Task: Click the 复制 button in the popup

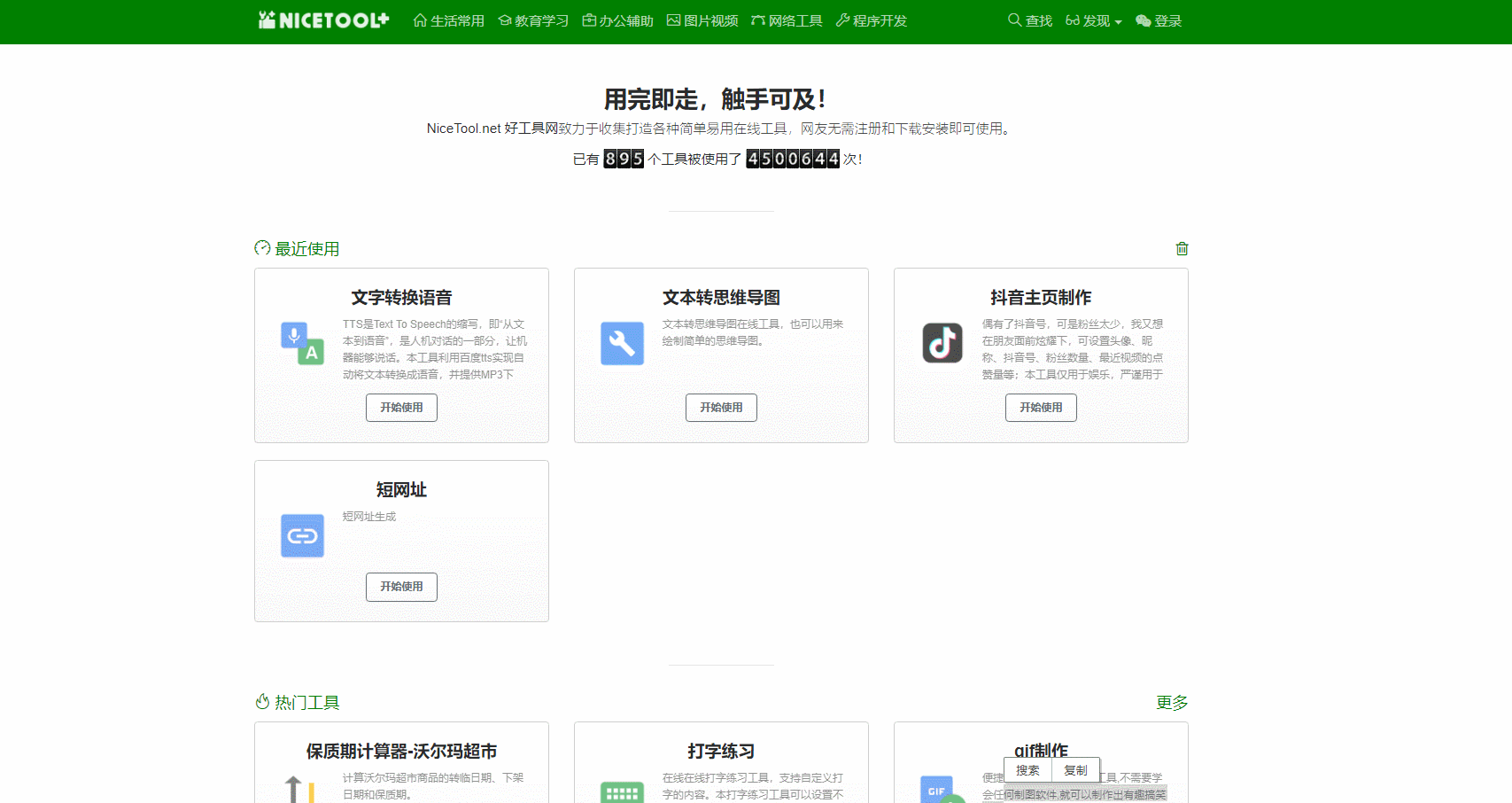Action: click(1074, 769)
